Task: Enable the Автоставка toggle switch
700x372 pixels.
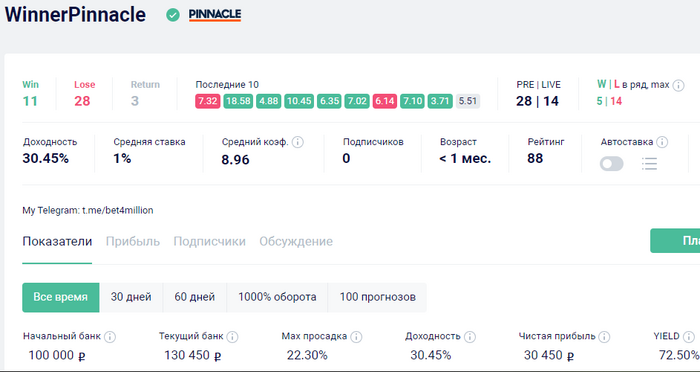Action: [x=612, y=164]
